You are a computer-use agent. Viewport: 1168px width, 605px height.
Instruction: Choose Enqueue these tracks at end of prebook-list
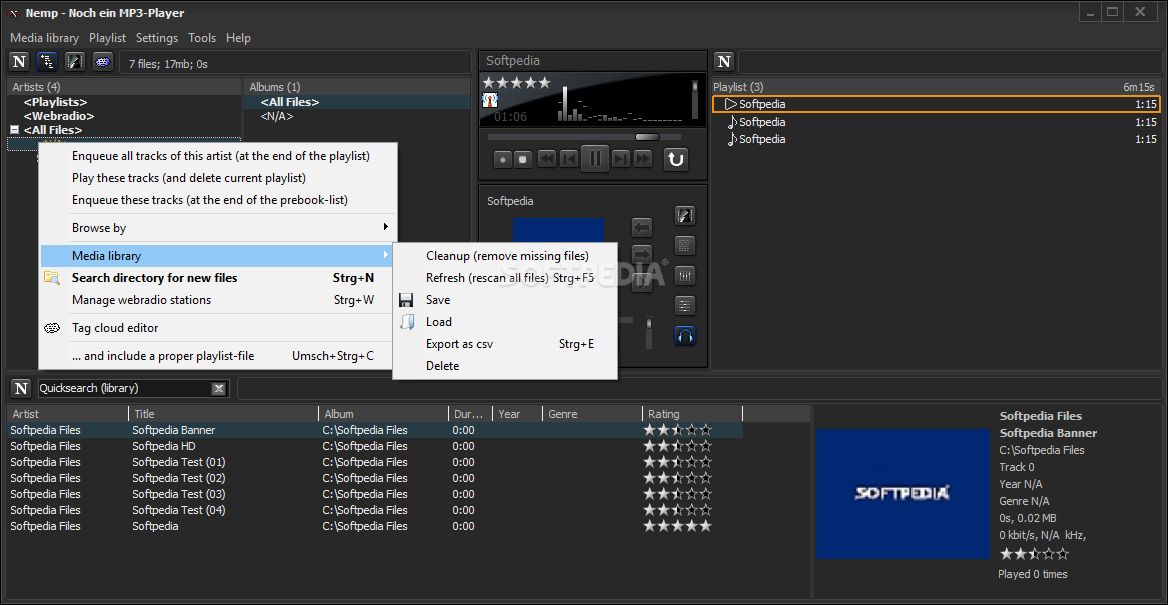pyautogui.click(x=218, y=200)
